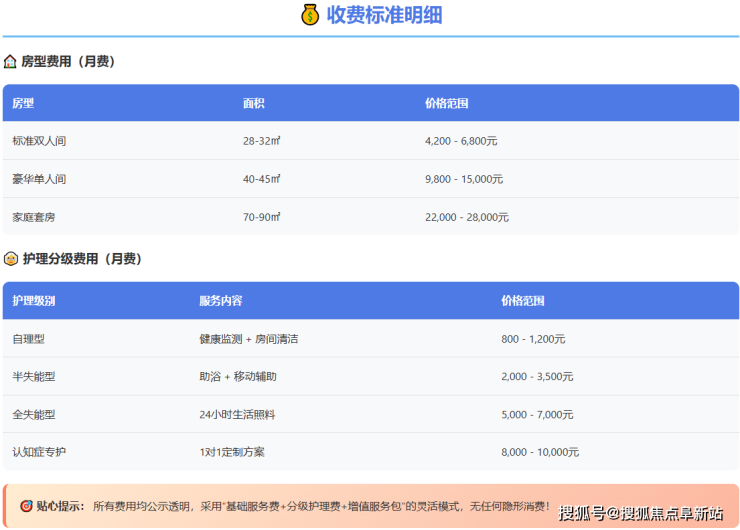Open the 搜狐号@搜狐焦点阜新站 watermark link
740x530 pixels.
point(640,513)
